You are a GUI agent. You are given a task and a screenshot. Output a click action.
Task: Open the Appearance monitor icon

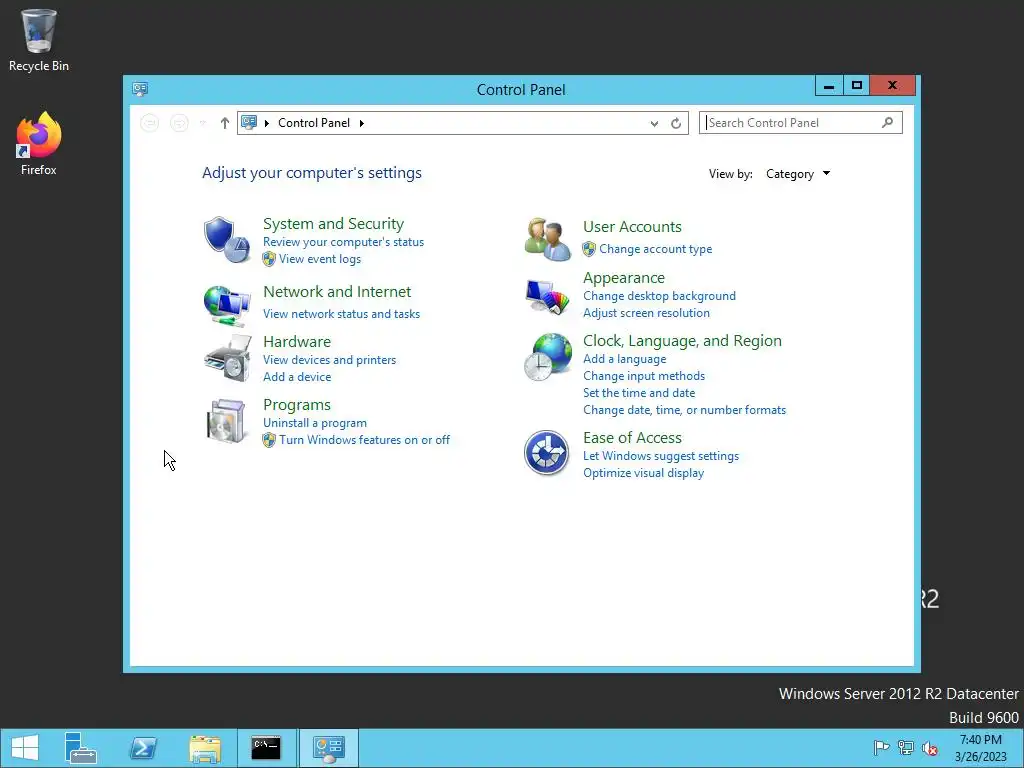coord(547,296)
